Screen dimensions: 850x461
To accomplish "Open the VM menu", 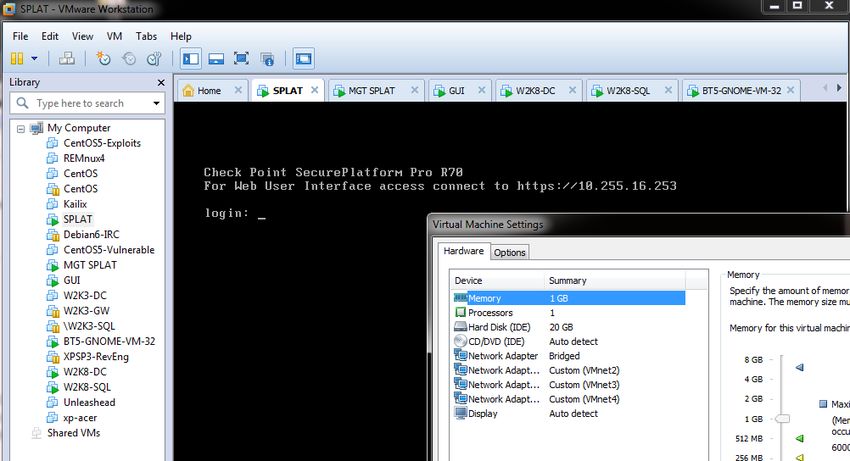I will [114, 36].
